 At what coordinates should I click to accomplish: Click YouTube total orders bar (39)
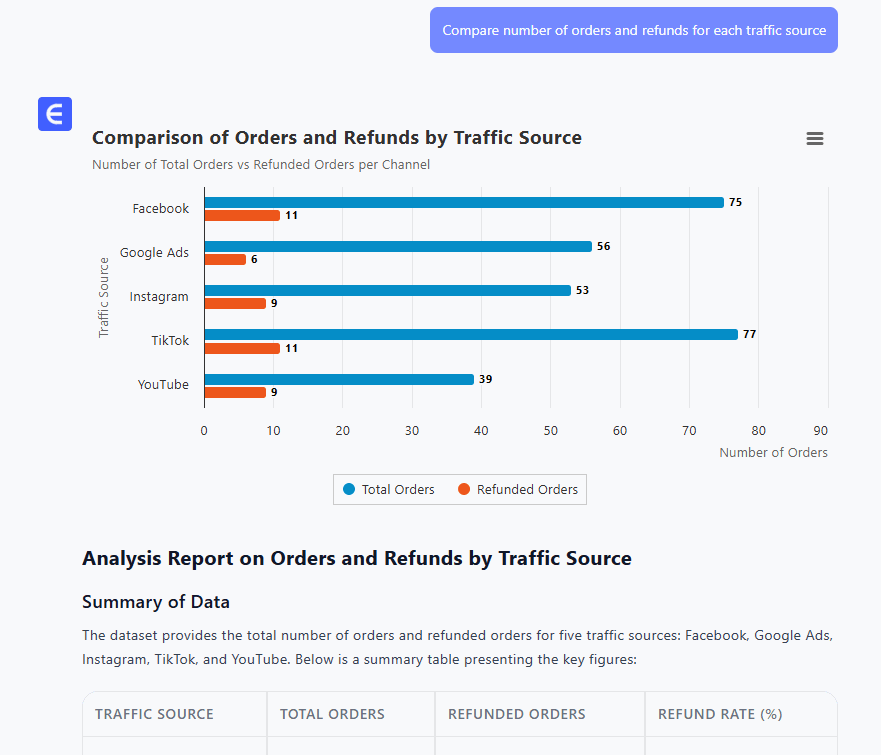click(338, 379)
